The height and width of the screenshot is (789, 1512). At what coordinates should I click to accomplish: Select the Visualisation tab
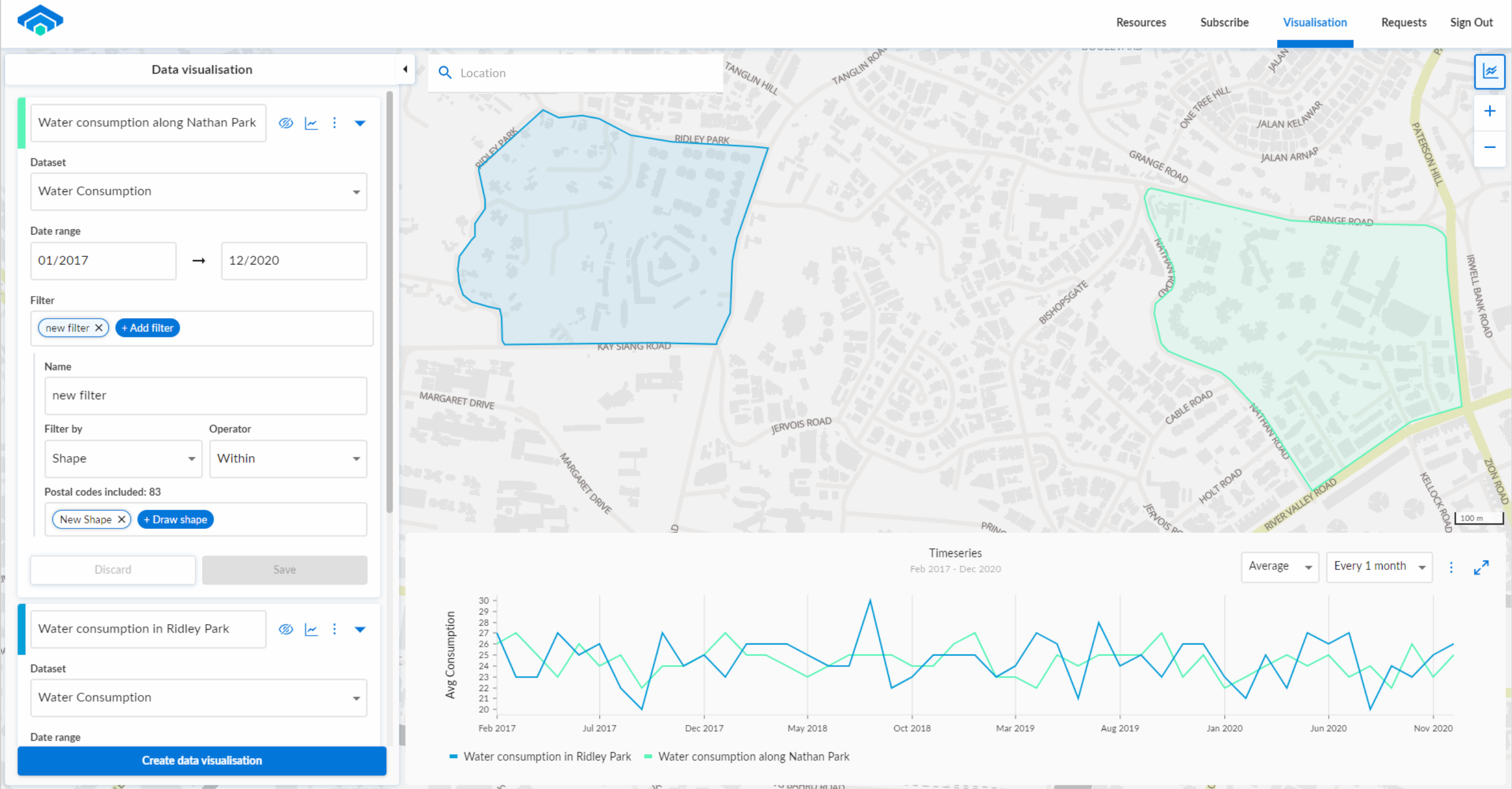pyautogui.click(x=1314, y=22)
